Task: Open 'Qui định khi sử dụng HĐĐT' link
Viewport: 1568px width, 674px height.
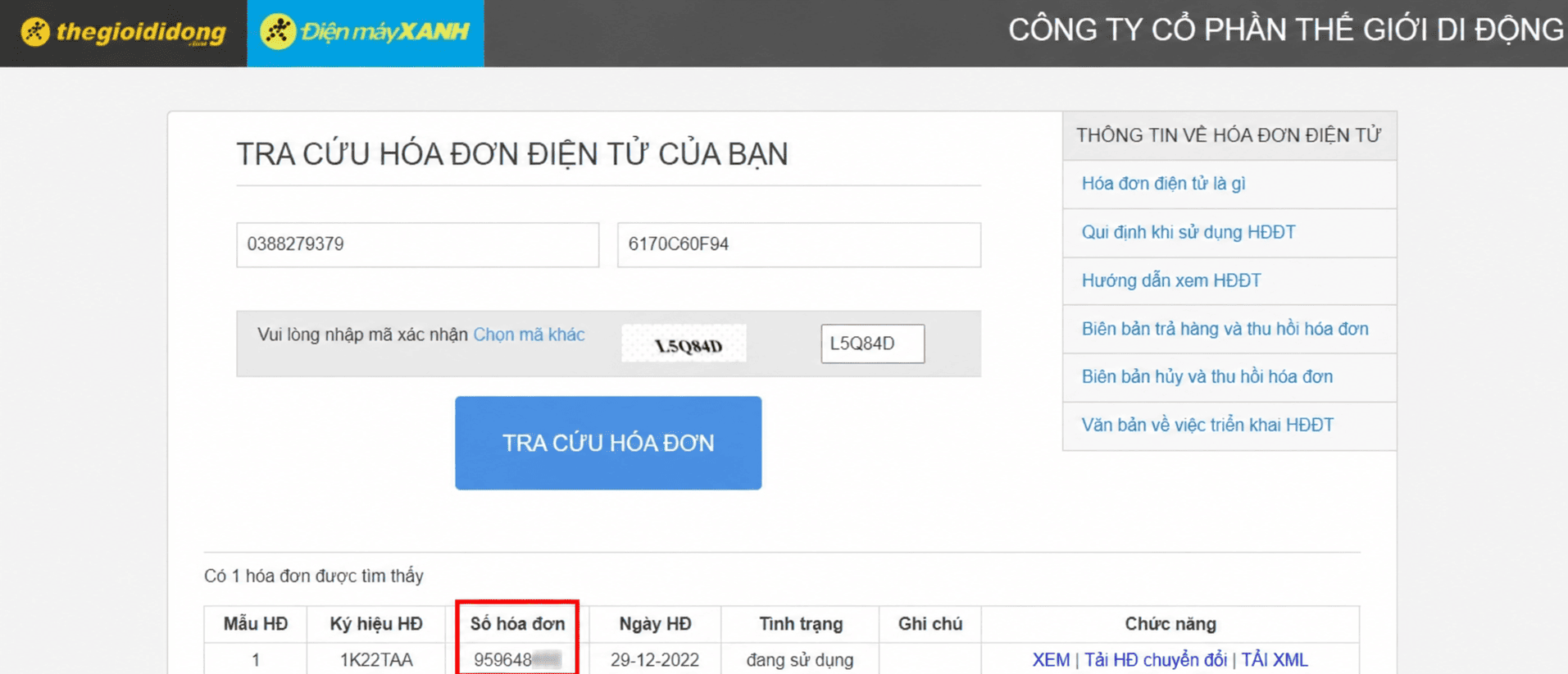Action: coord(1188,232)
